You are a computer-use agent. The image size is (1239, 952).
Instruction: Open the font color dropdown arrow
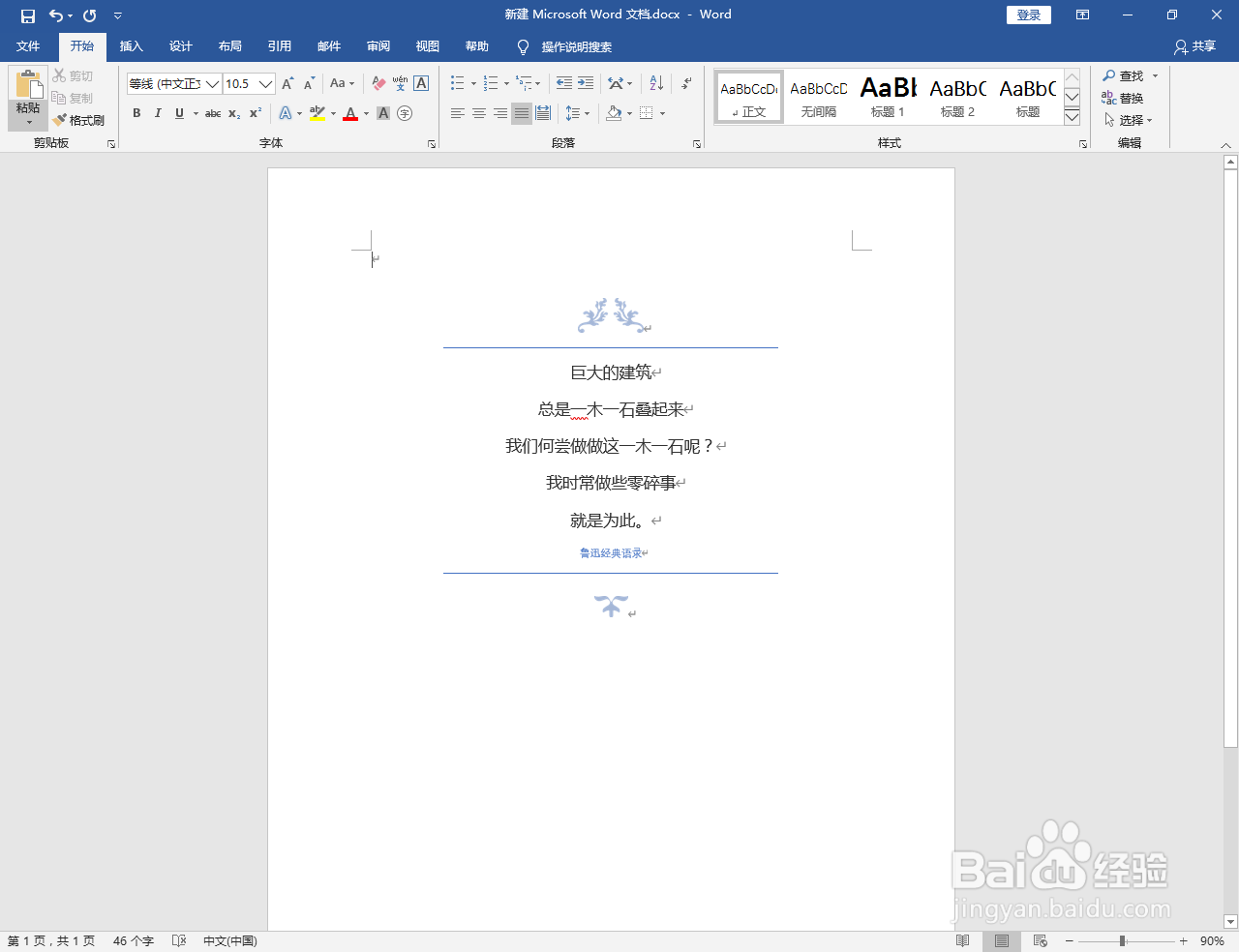click(365, 114)
